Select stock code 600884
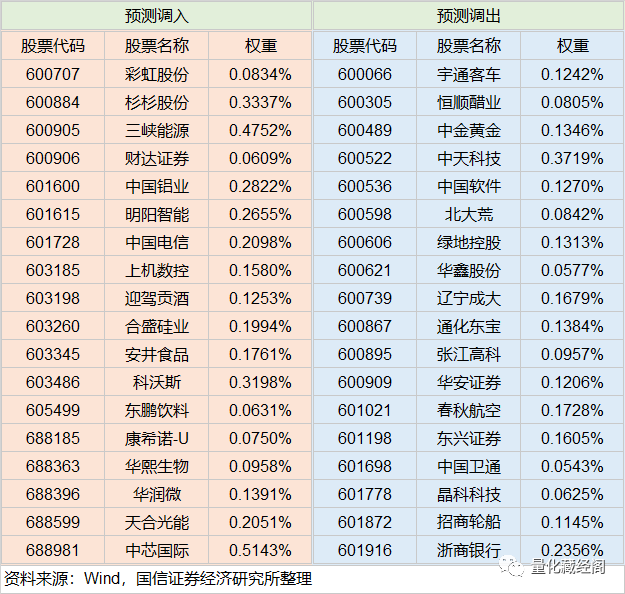 click(x=53, y=102)
